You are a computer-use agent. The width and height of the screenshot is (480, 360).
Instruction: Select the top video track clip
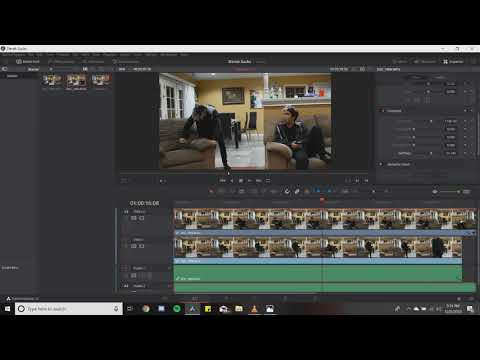(325, 222)
